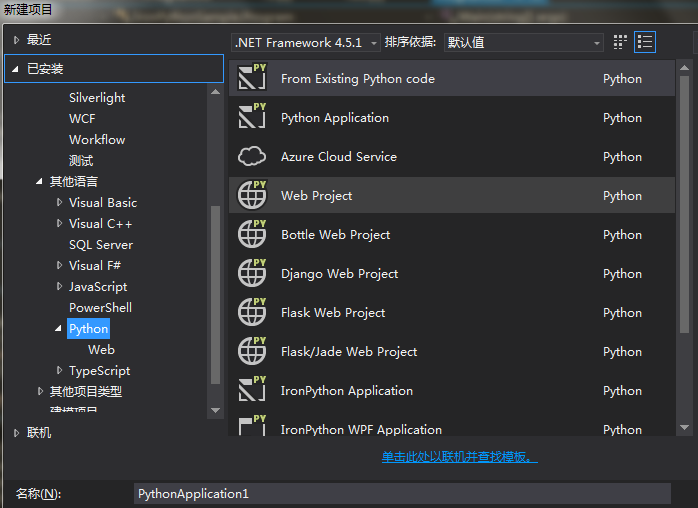Image resolution: width=698 pixels, height=508 pixels.
Task: Select Flask/Jade Web Project template name
Action: 349,352
